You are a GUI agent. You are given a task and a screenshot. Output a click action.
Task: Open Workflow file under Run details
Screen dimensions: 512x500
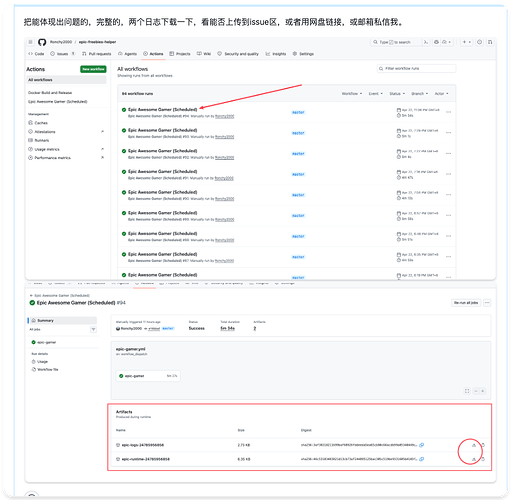[x=45, y=369]
